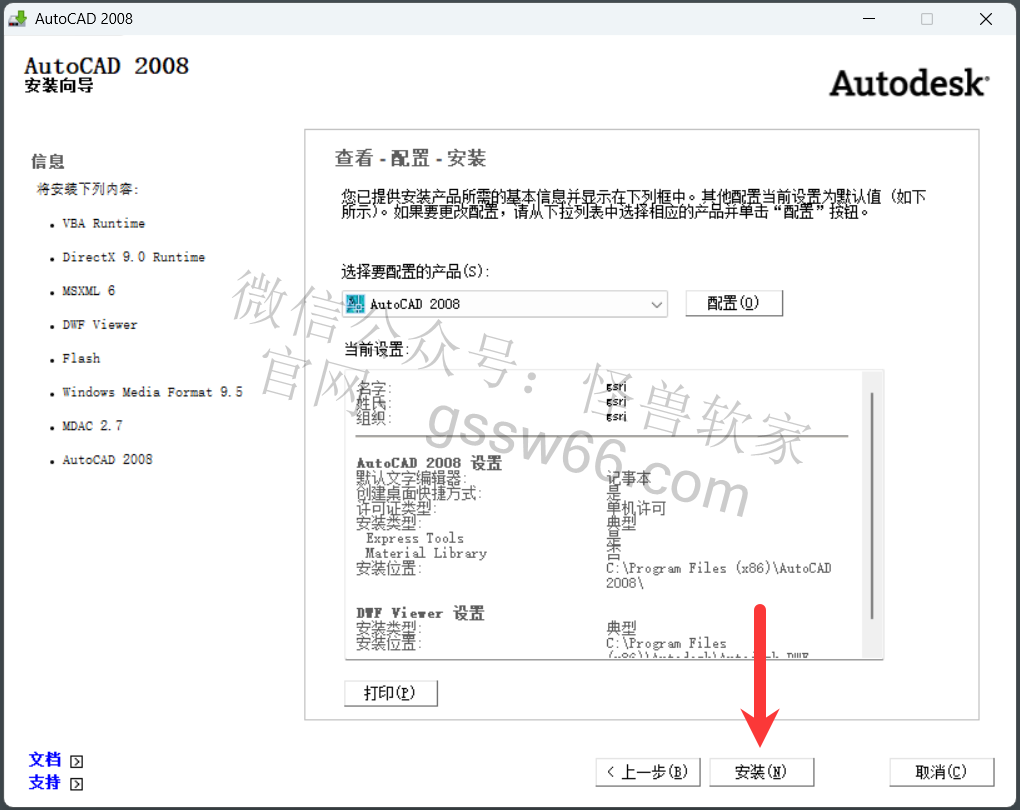The width and height of the screenshot is (1020, 810).
Task: Click the arrow icon beside 支持
Action: (x=77, y=784)
